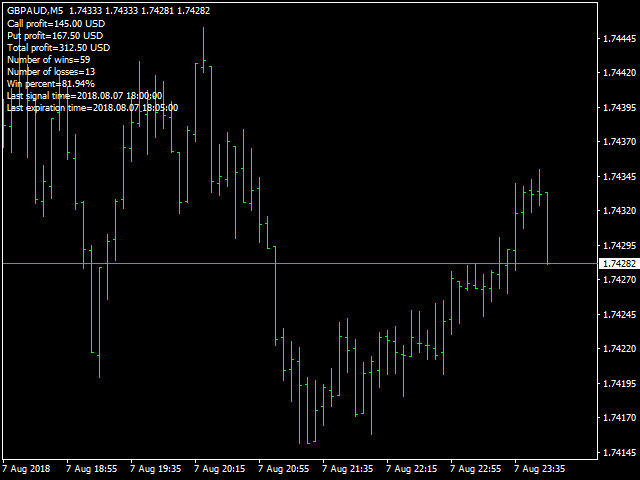Click the 1.74145 price scale label
The image size is (640, 480).
[620, 453]
